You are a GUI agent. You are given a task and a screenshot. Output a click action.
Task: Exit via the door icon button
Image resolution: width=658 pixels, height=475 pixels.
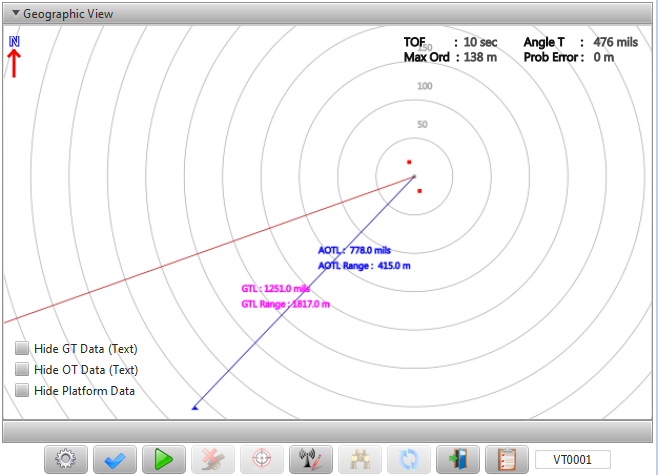point(458,459)
